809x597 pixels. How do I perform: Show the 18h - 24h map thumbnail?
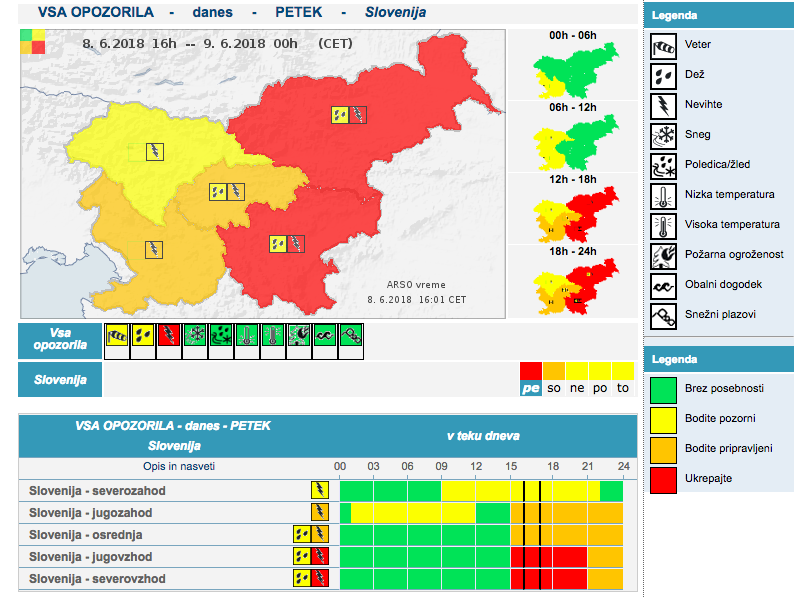click(572, 284)
